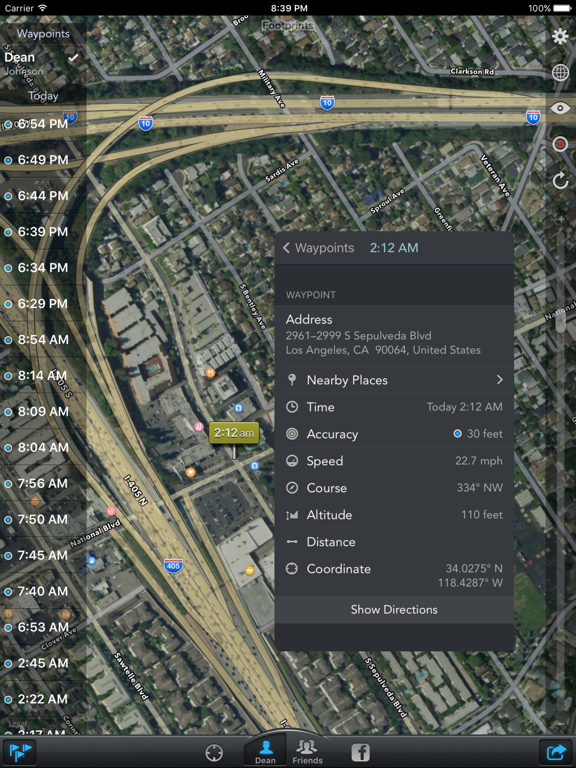Viewport: 576px width, 768px height.
Task: Tap the pink POI marker near pin
Action: click(x=198, y=427)
